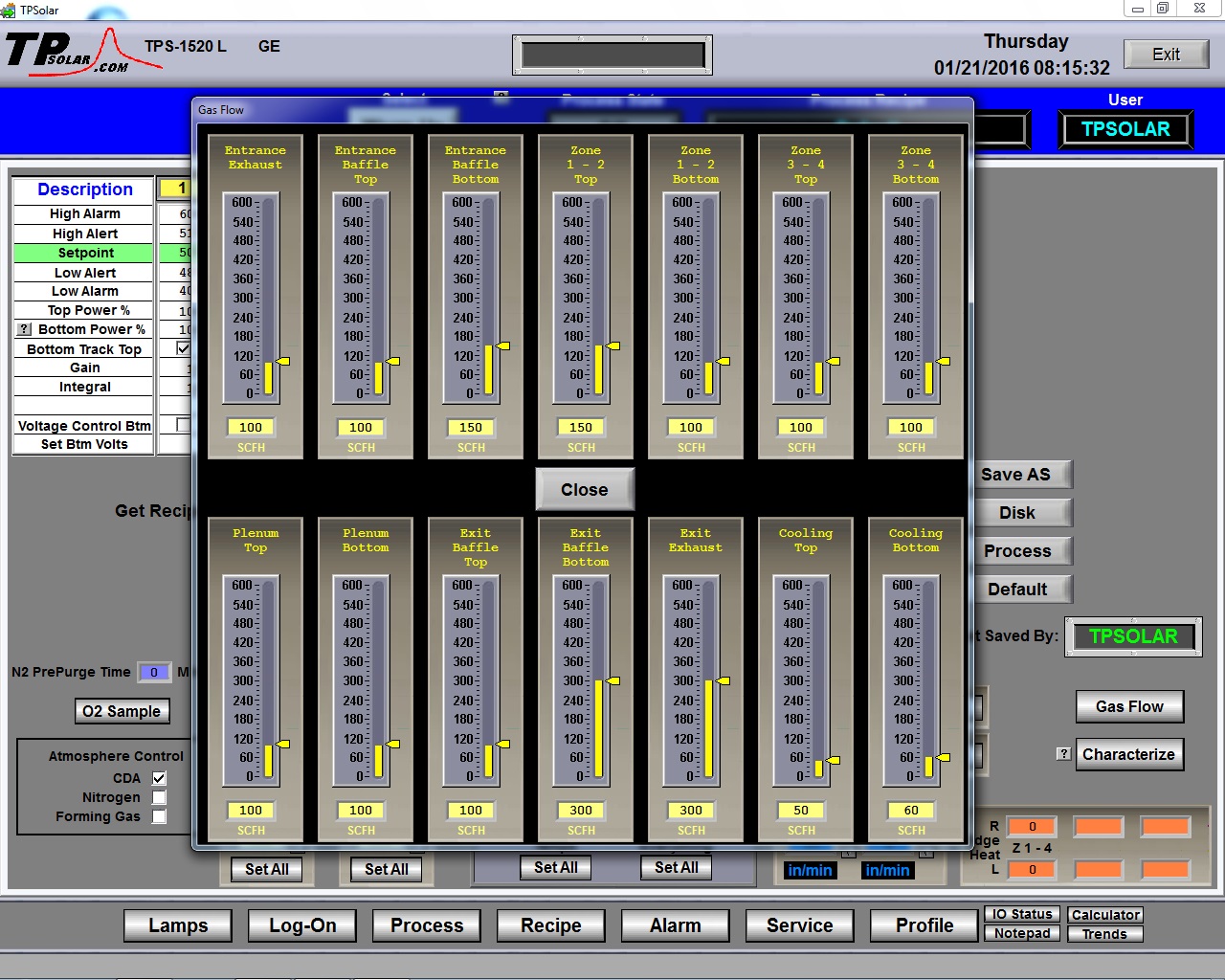1225x980 pixels.
Task: Open the Log-On screen
Action: (x=302, y=925)
